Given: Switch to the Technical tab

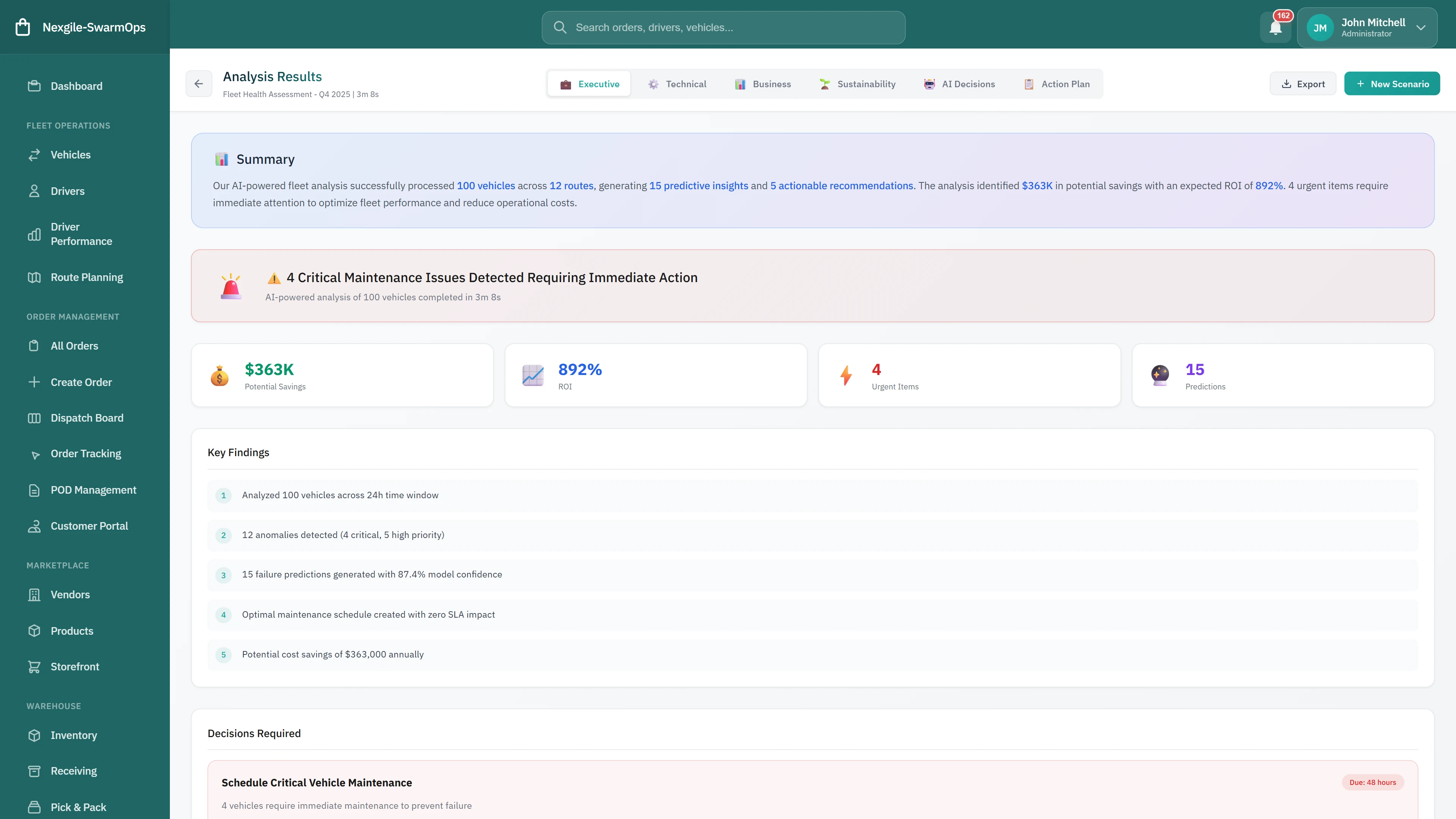Looking at the screenshot, I should [x=676, y=84].
